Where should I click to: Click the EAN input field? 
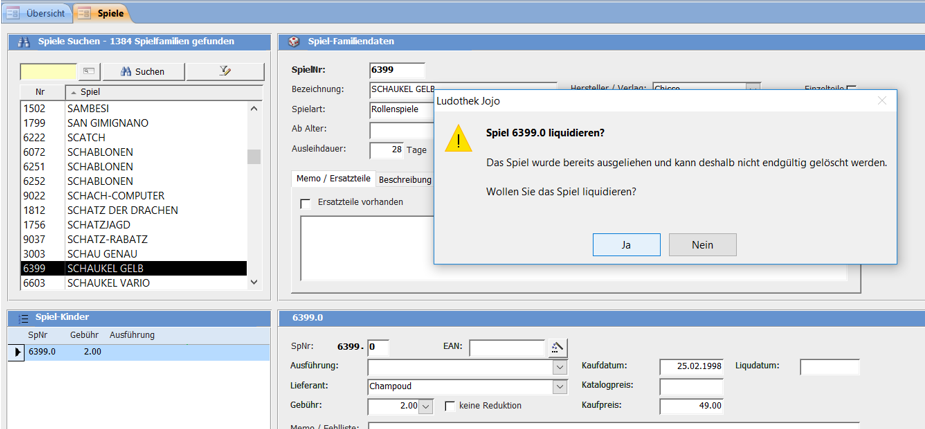507,348
